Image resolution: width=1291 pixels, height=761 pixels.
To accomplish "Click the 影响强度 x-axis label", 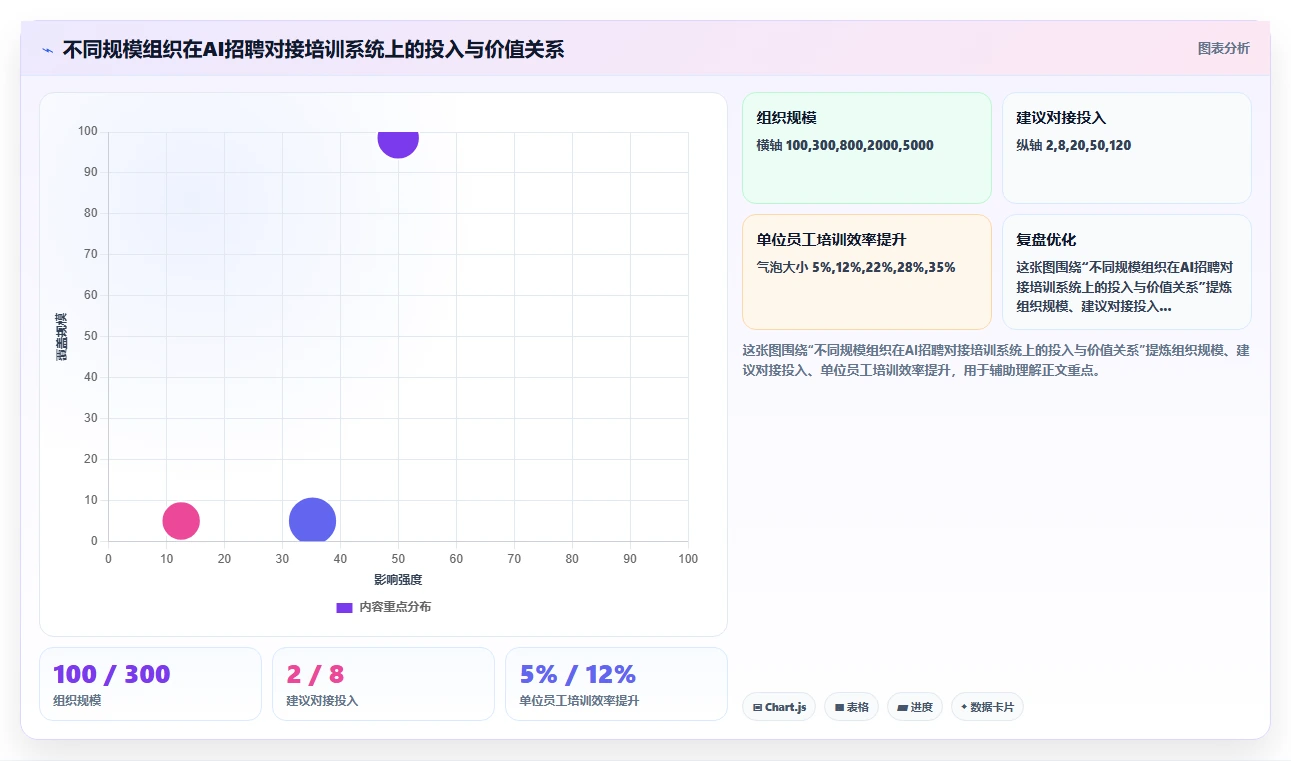I will 398,580.
